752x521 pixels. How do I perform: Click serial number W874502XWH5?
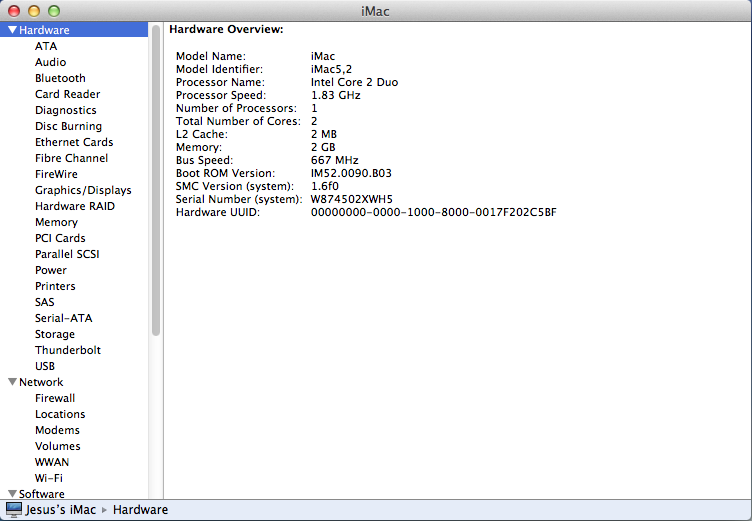pos(352,199)
